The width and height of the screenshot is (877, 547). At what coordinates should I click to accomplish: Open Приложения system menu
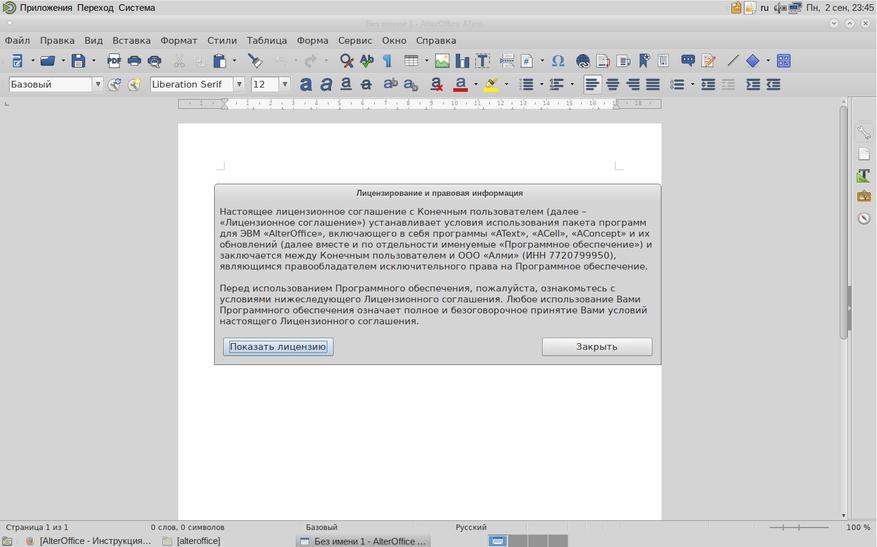46,8
